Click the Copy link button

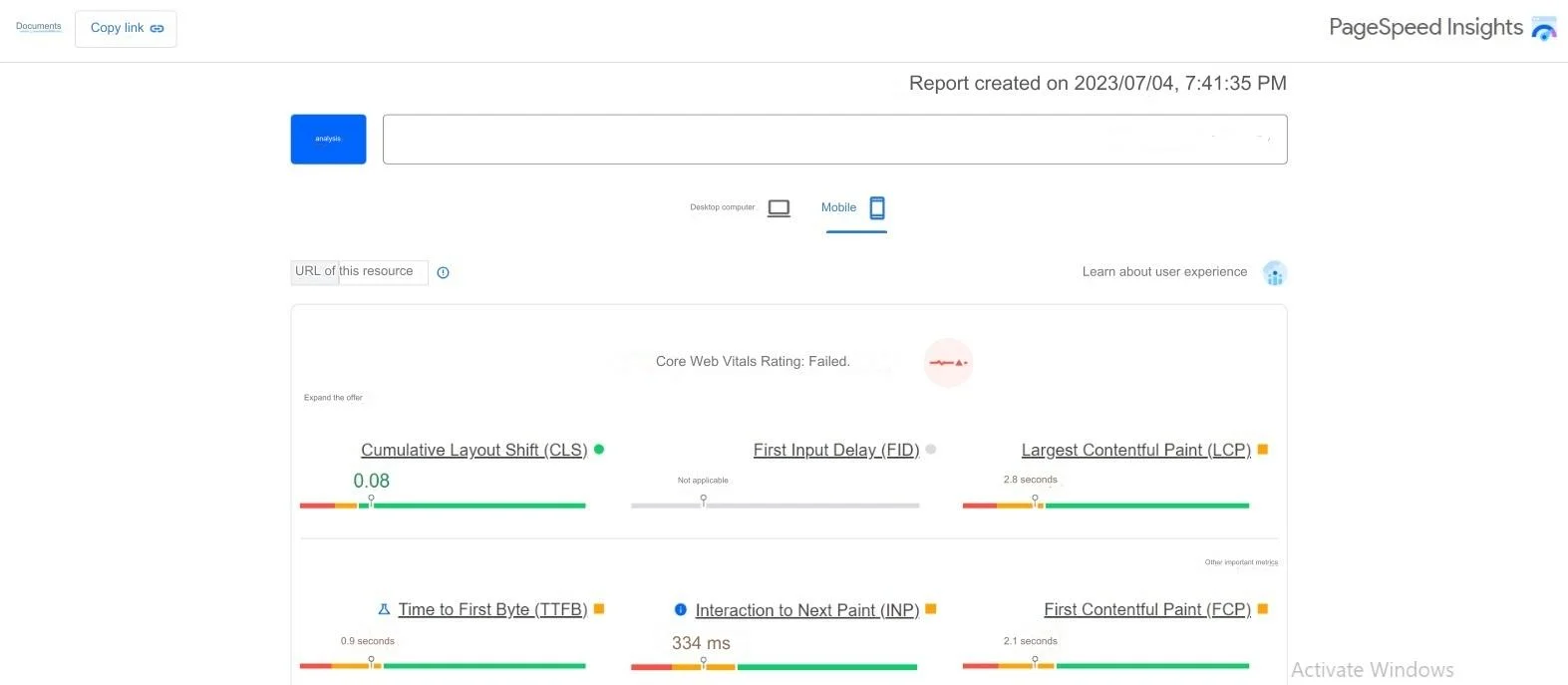[x=127, y=28]
